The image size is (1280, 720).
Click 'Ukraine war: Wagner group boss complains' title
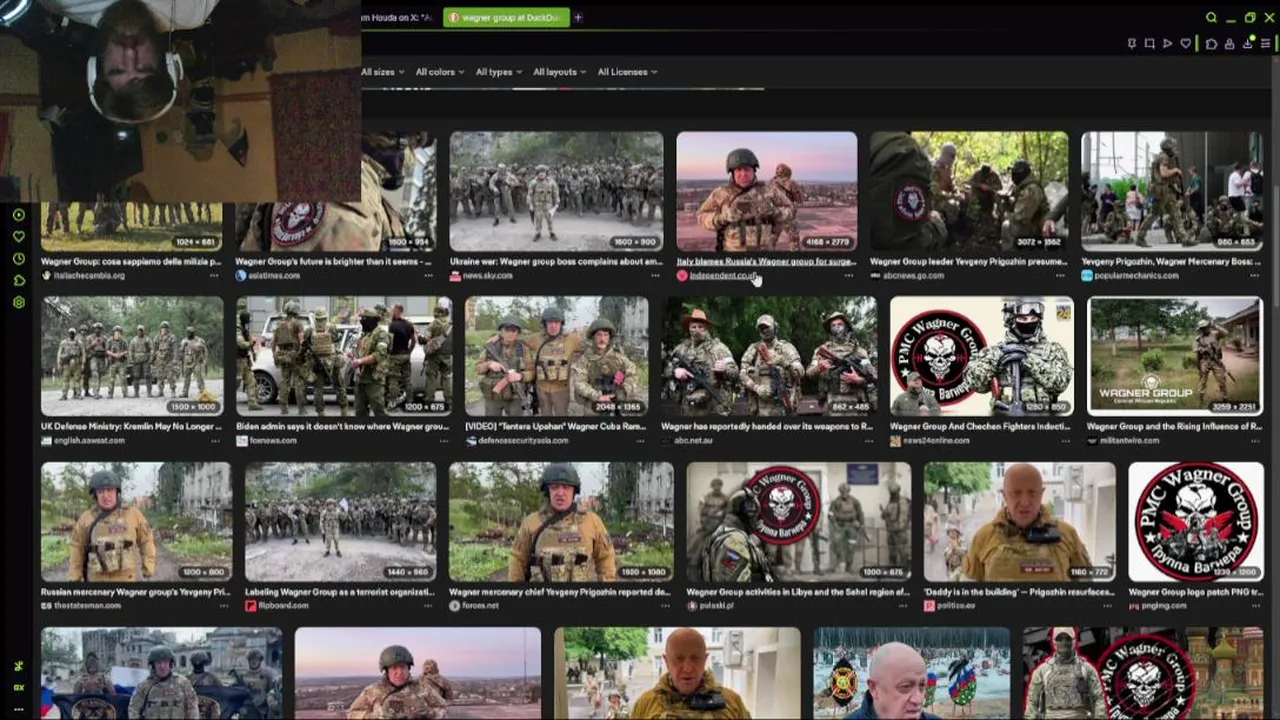coord(556,262)
